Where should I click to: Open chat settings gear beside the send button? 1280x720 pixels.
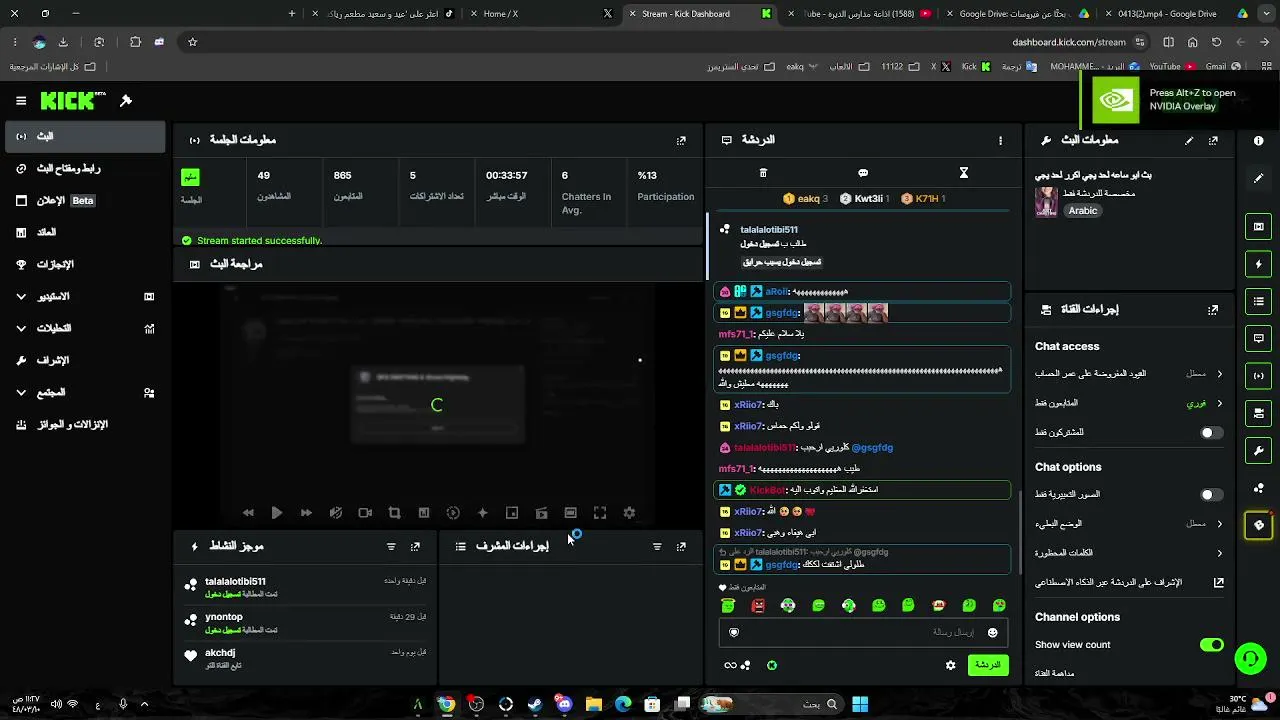pos(951,665)
